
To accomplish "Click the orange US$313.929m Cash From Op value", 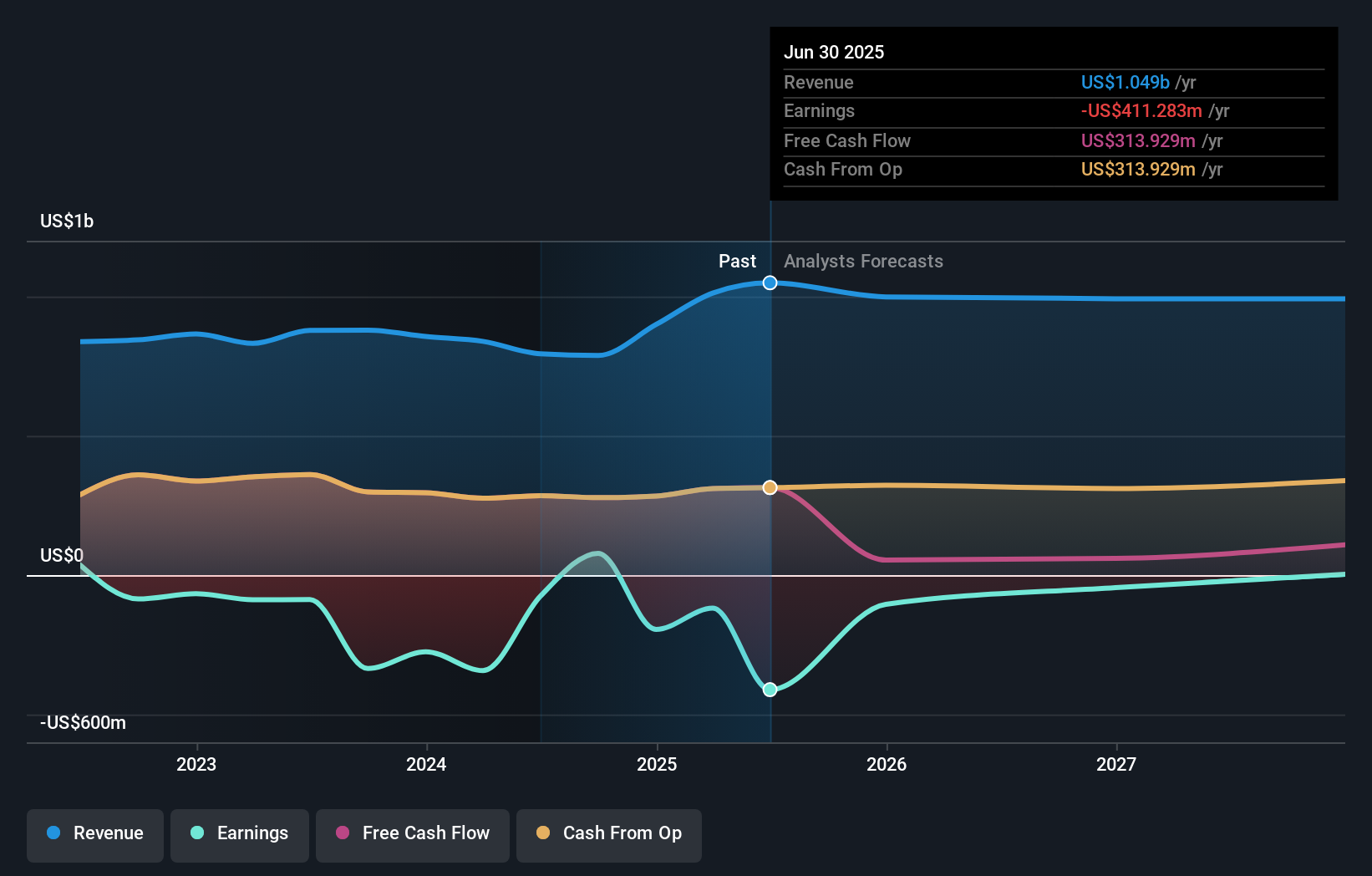I will (1138, 169).
